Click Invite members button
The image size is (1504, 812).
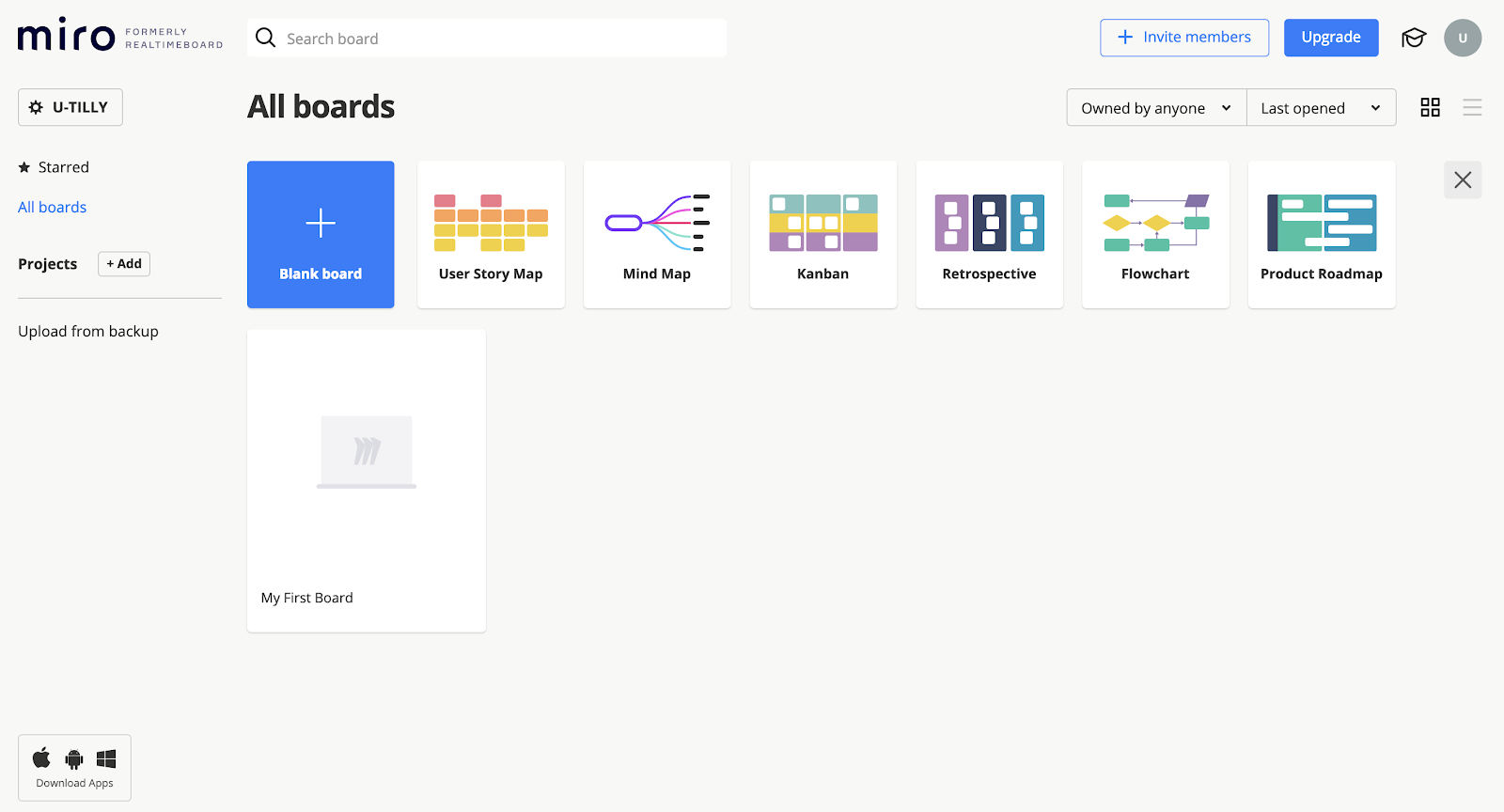coord(1184,38)
